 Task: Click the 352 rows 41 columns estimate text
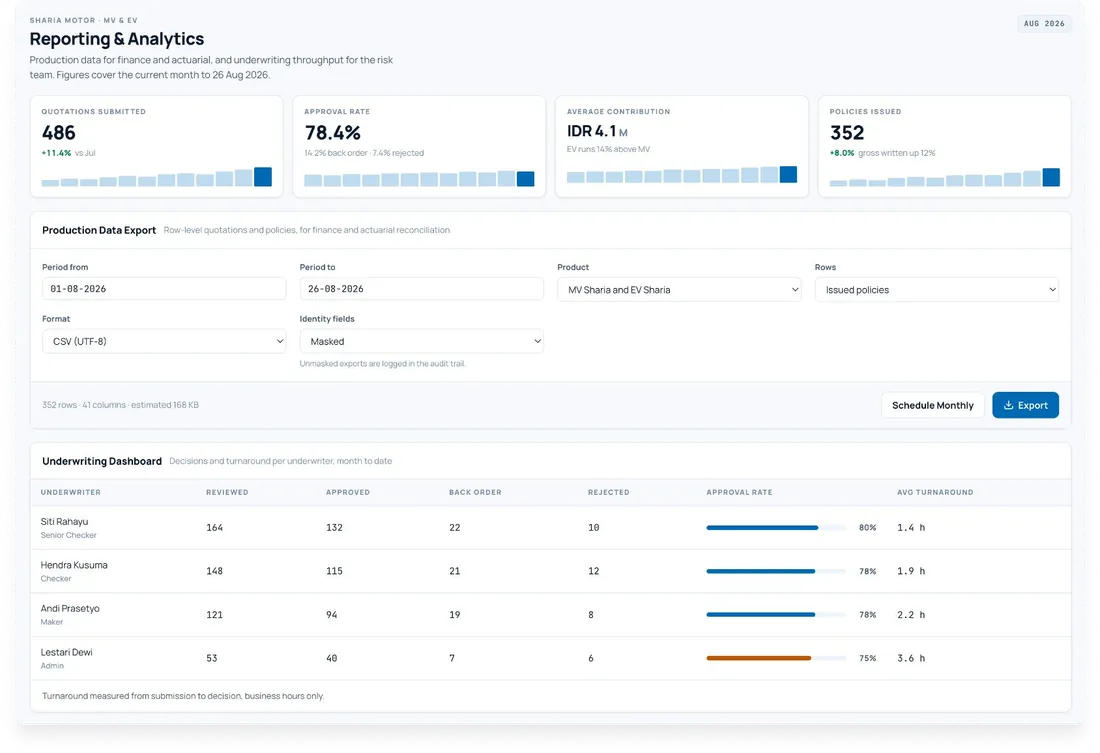coord(120,405)
